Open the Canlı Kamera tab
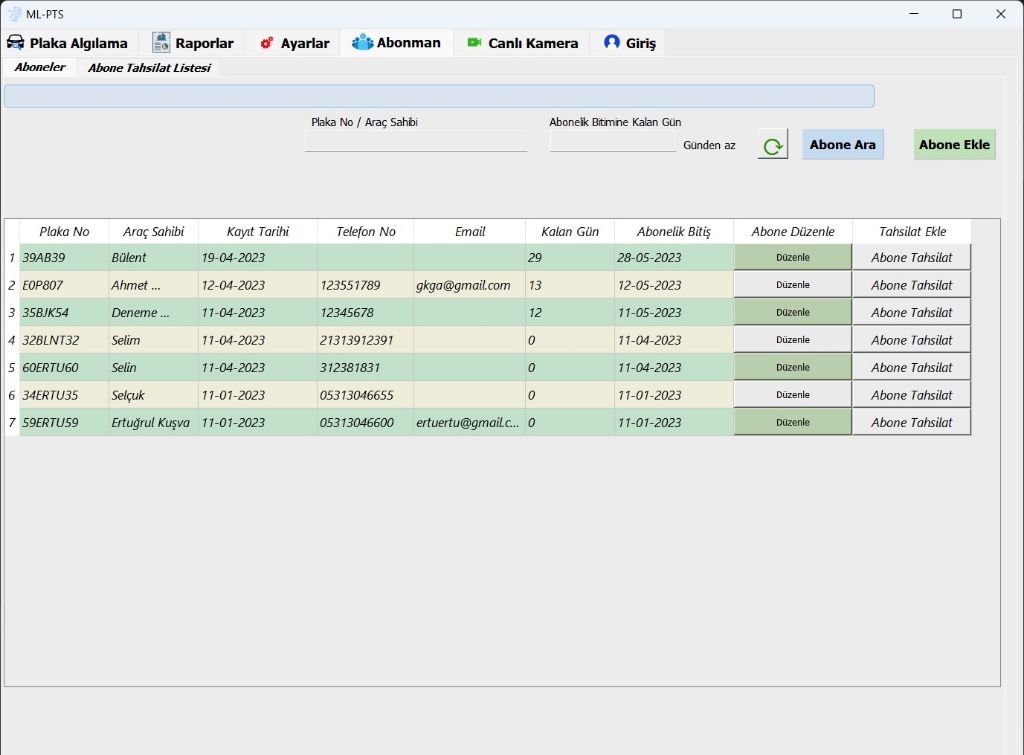1024x755 pixels. [x=522, y=43]
